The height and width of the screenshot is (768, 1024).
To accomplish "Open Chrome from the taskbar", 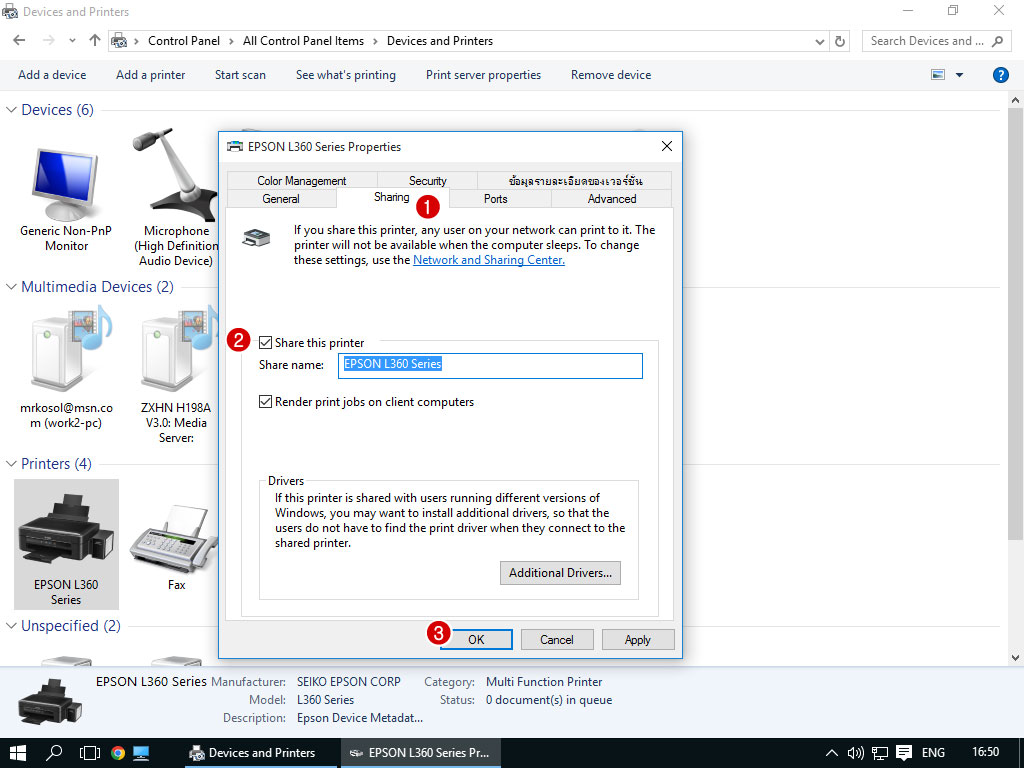I will point(118,753).
